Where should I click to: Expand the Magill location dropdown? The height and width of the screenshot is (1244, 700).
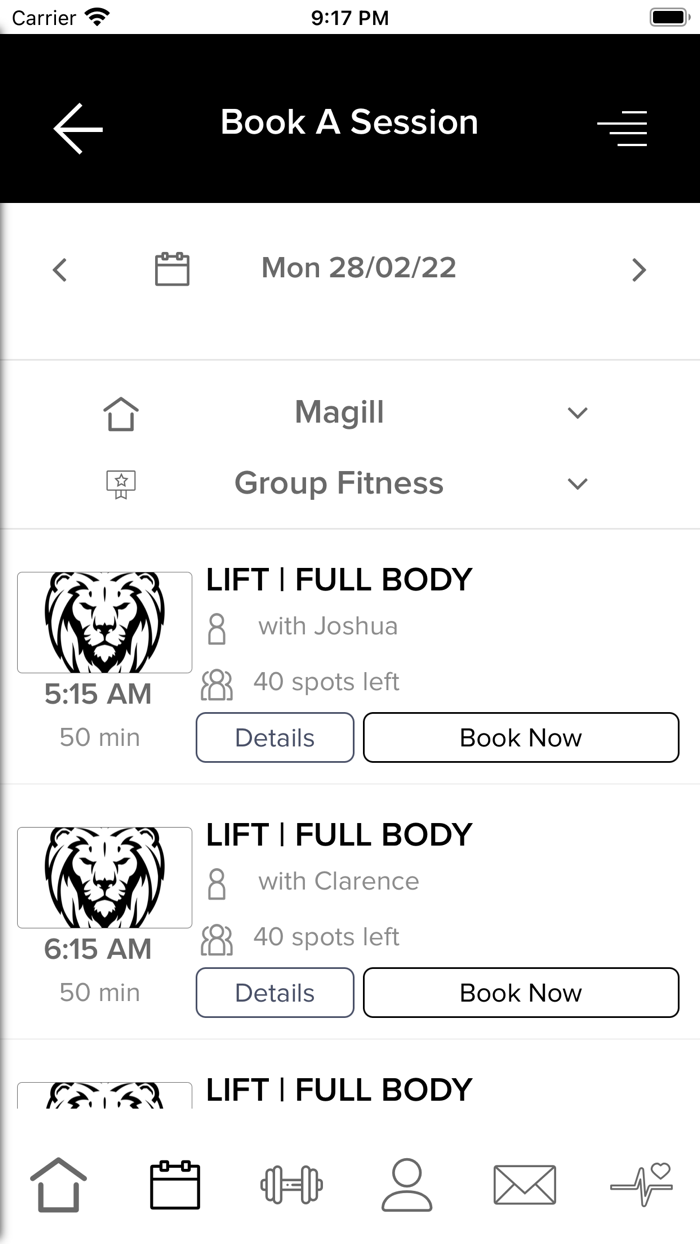[577, 413]
